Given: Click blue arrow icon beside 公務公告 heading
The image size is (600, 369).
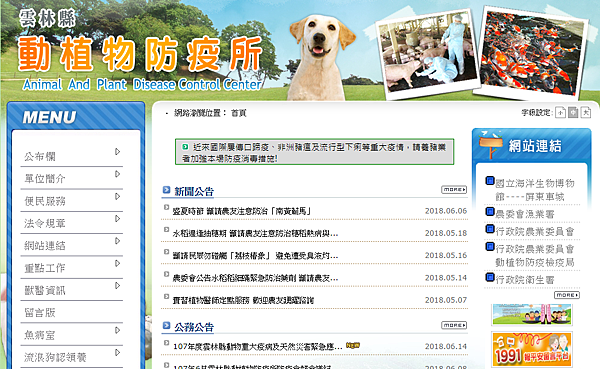Looking at the screenshot, I should coord(166,325).
